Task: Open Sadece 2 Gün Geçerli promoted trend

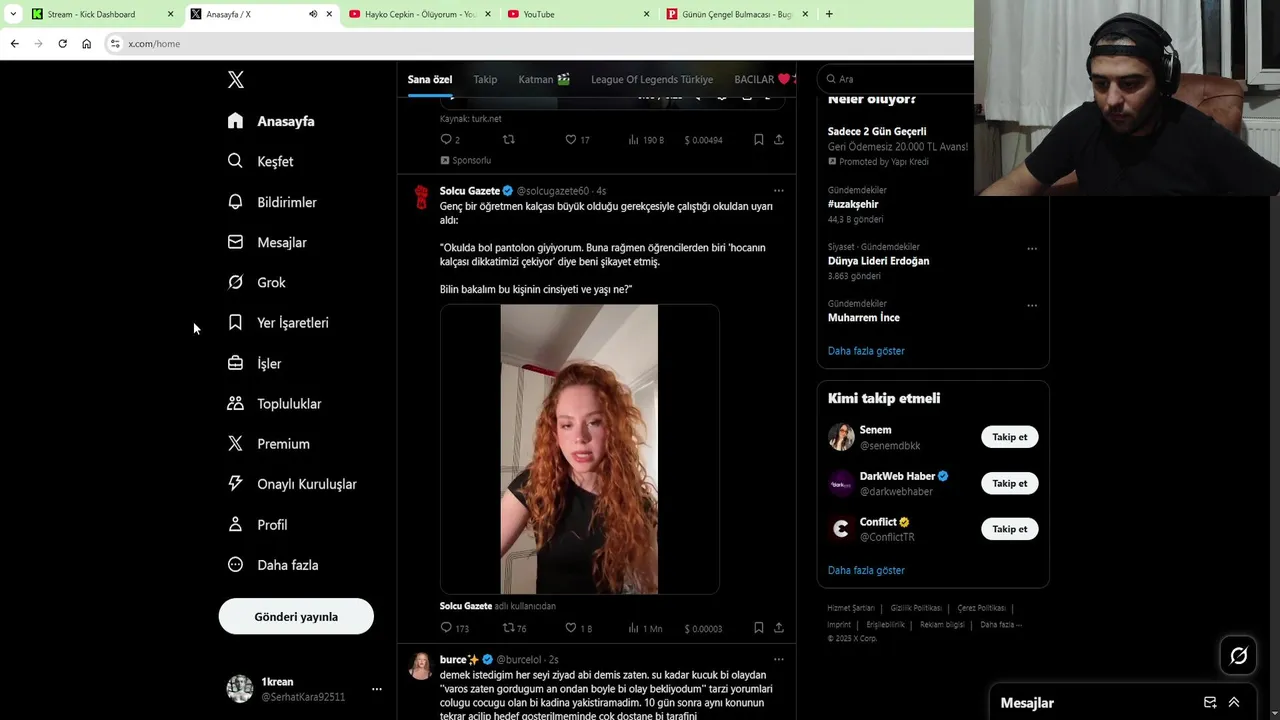Action: click(877, 131)
